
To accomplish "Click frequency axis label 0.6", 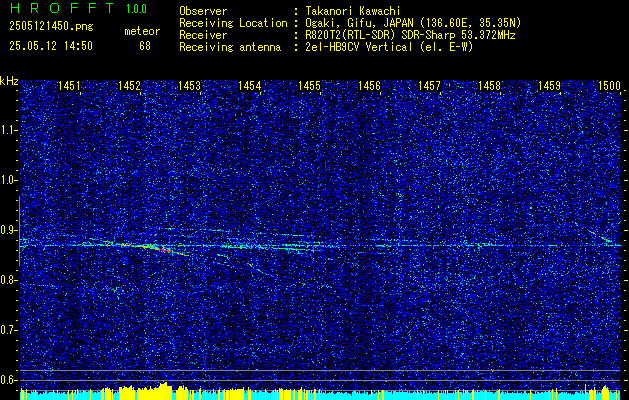I will click(9, 380).
